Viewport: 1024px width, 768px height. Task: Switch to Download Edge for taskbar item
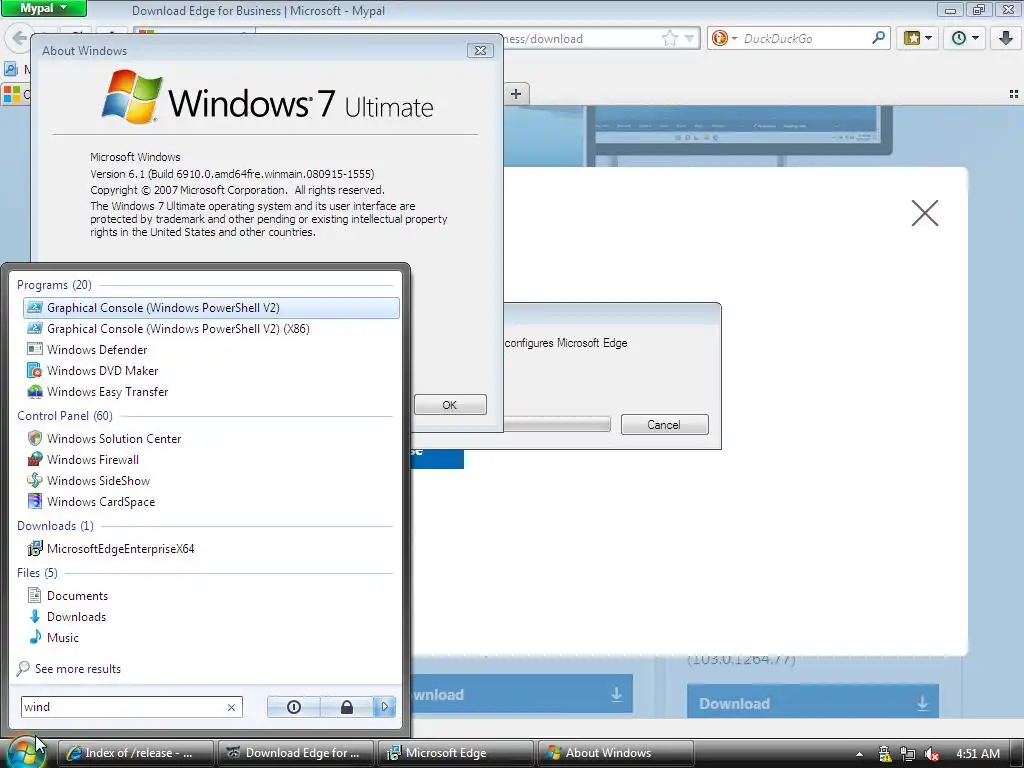point(296,753)
